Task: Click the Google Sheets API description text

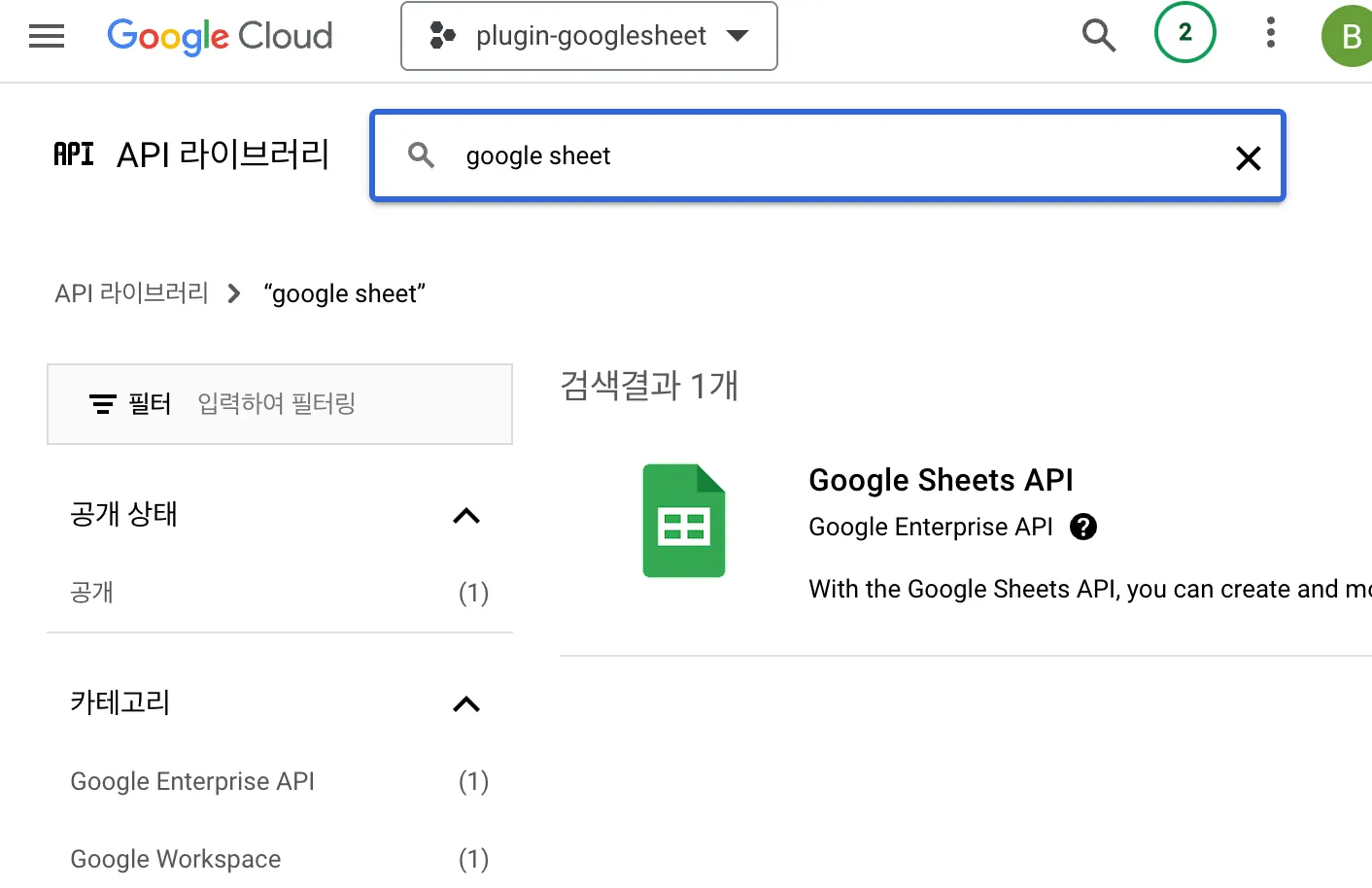Action: coord(1090,589)
